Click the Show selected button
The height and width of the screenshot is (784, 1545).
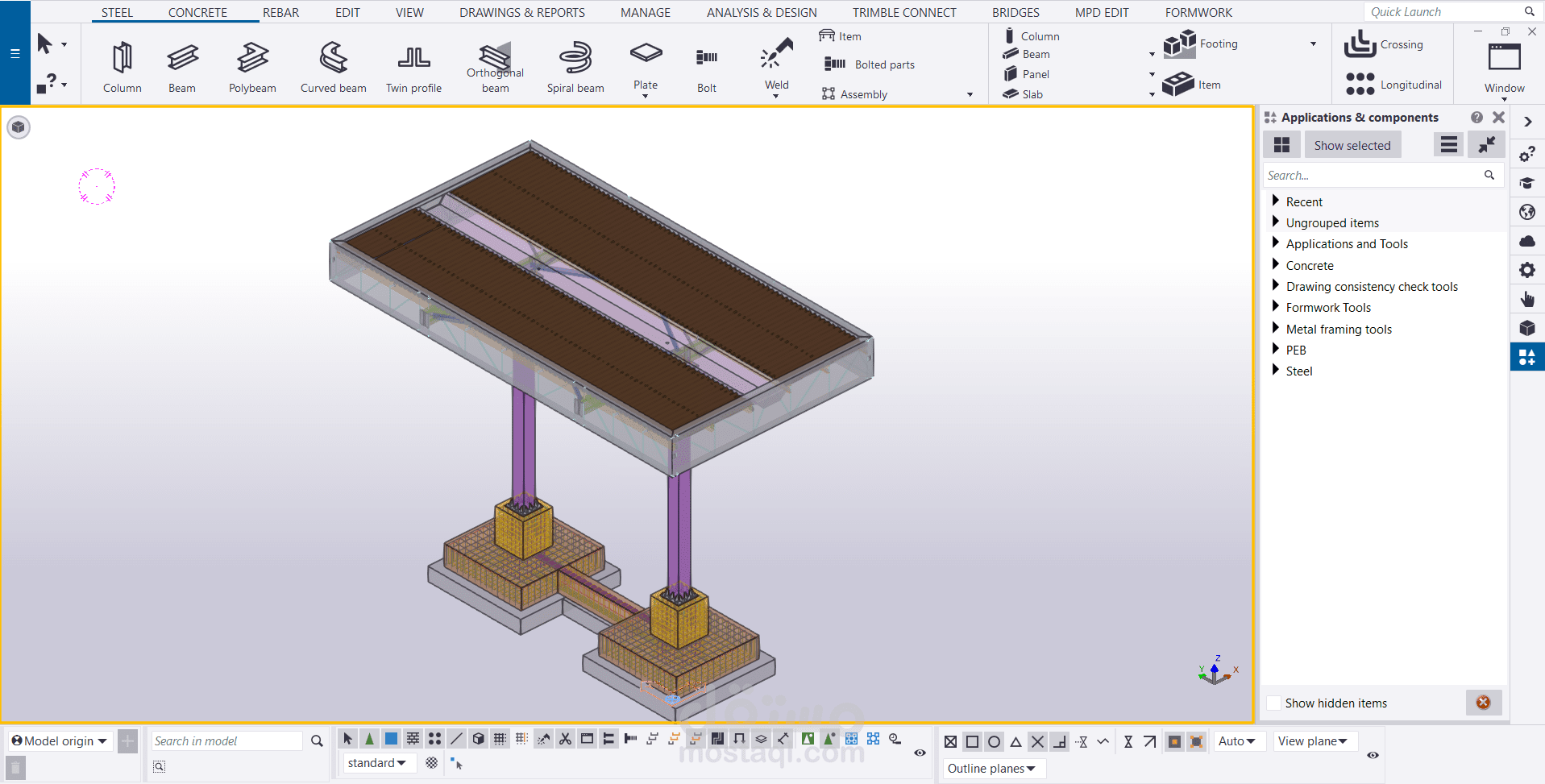pos(1352,146)
